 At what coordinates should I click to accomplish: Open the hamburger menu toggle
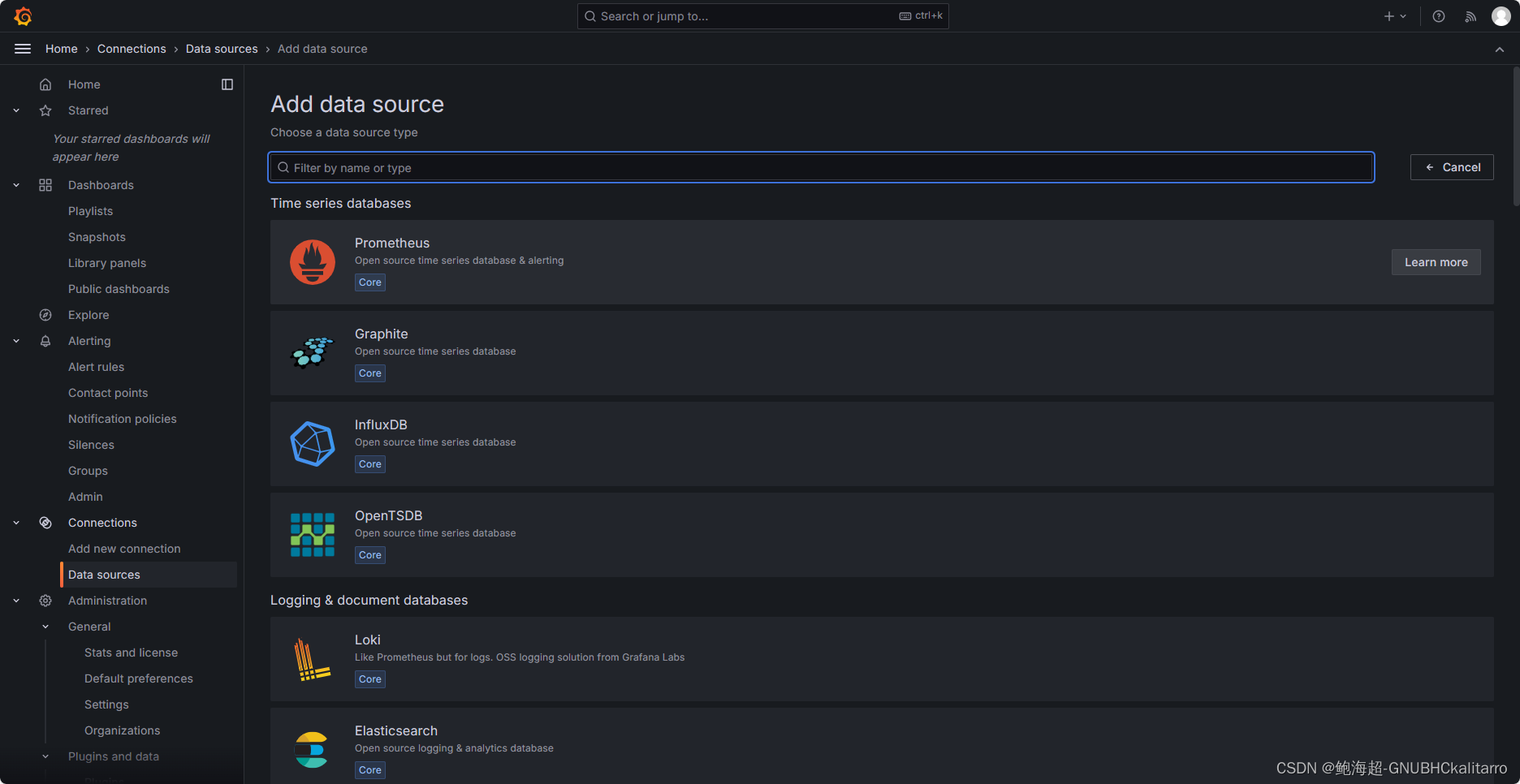[23, 49]
